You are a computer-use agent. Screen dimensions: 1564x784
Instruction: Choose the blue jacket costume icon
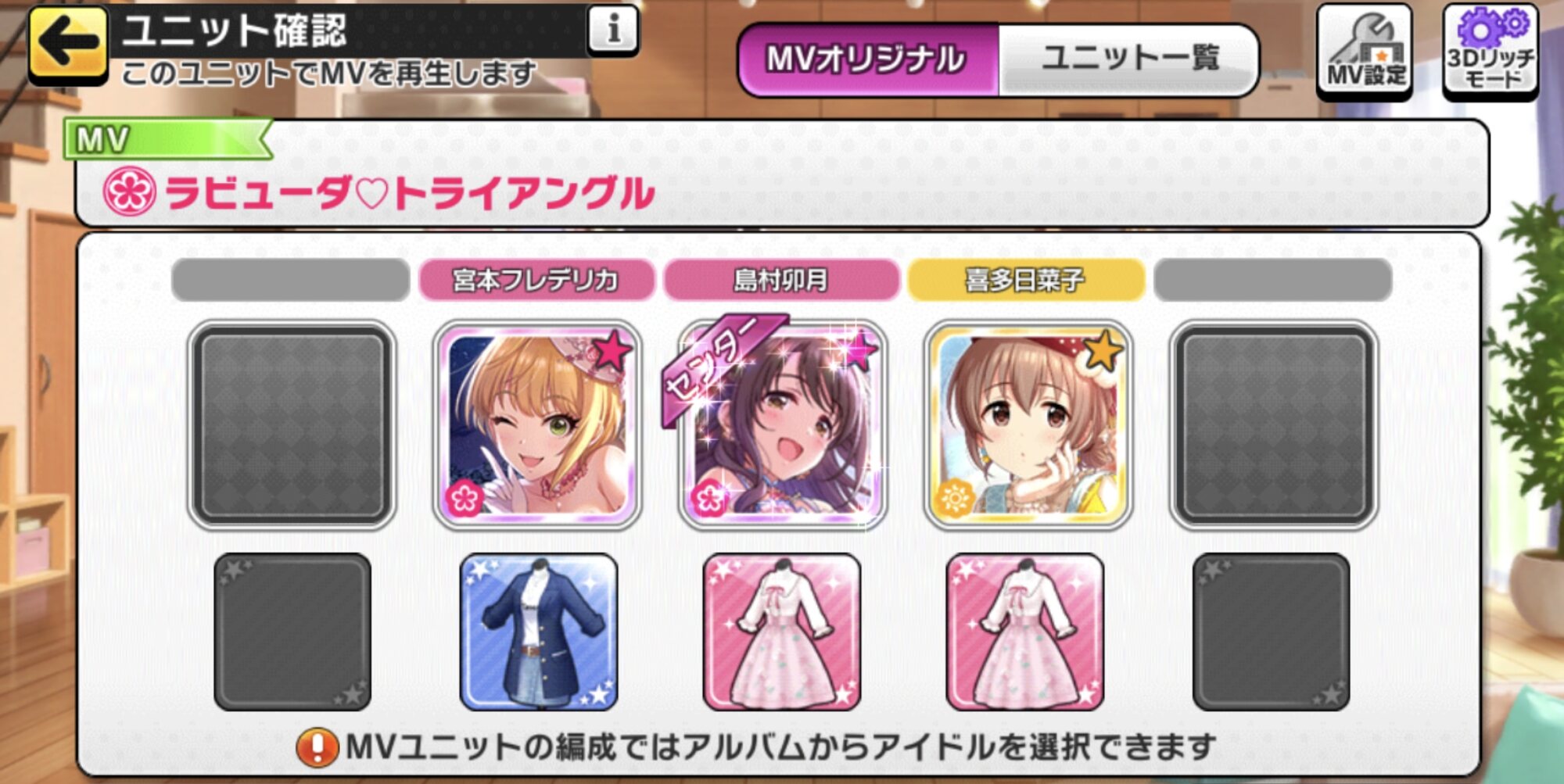539,632
